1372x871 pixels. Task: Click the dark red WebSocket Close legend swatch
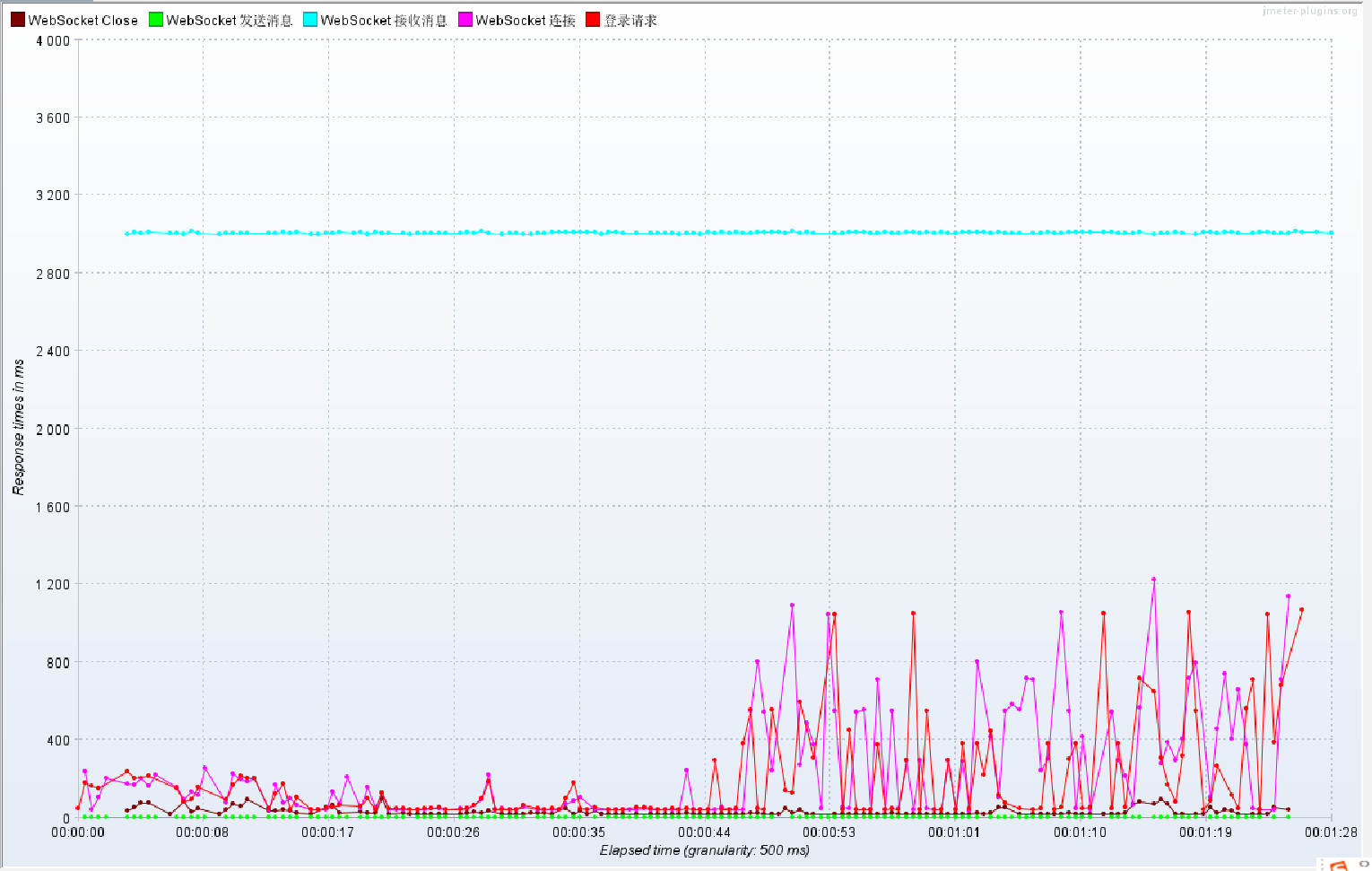tap(17, 20)
